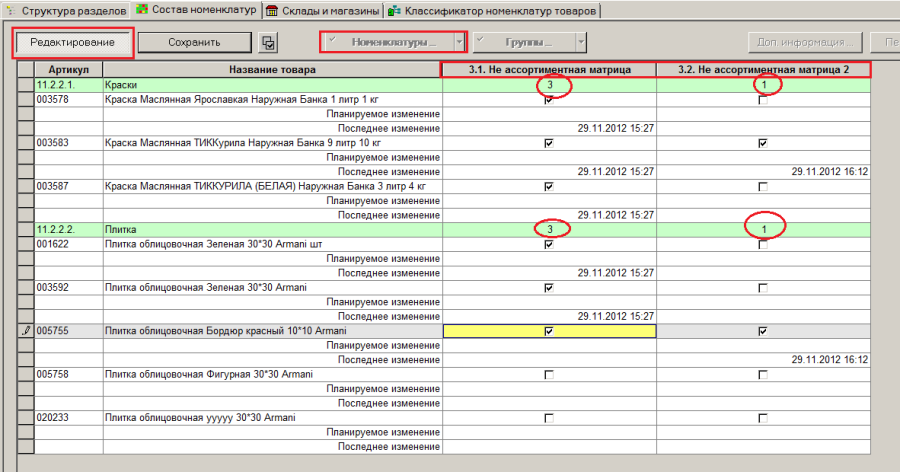Image resolution: width=900 pixels, height=472 pixels.
Task: Switch to Состав номенклатур tab
Action: tap(196, 10)
